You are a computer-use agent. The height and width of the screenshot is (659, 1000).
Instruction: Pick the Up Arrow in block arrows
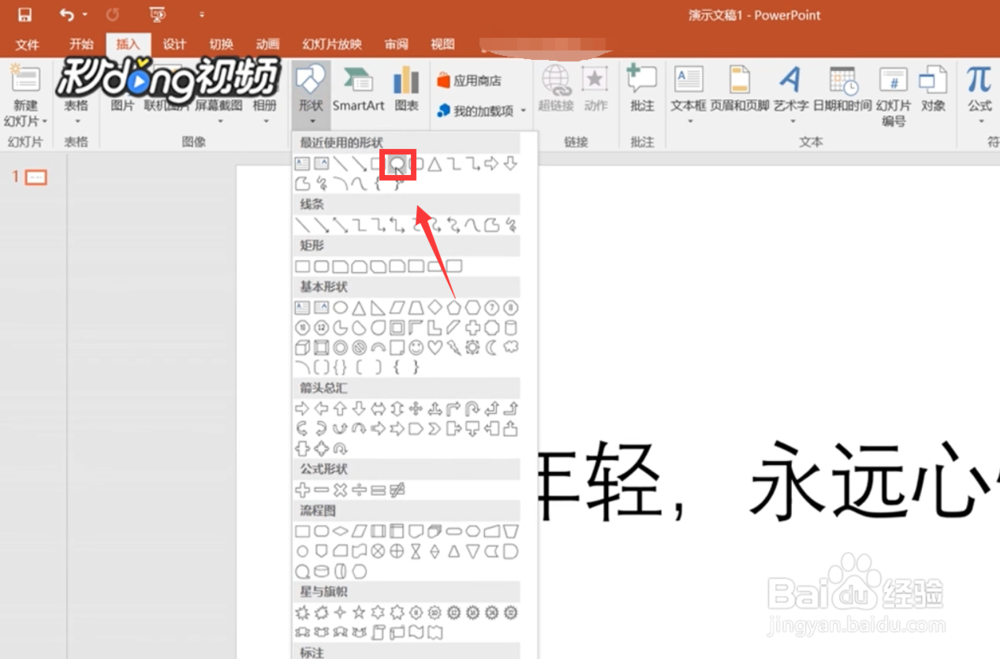click(341, 409)
